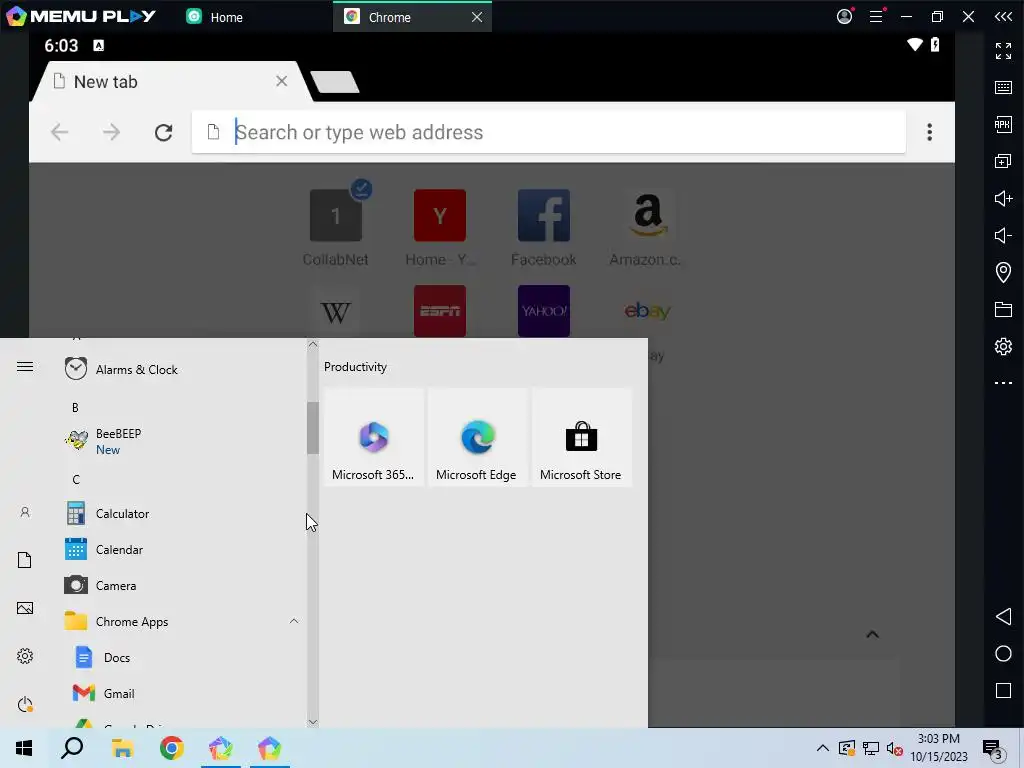Viewport: 1024px width, 768px height.
Task: Tap the Android recents square button
Action: click(x=1003, y=691)
